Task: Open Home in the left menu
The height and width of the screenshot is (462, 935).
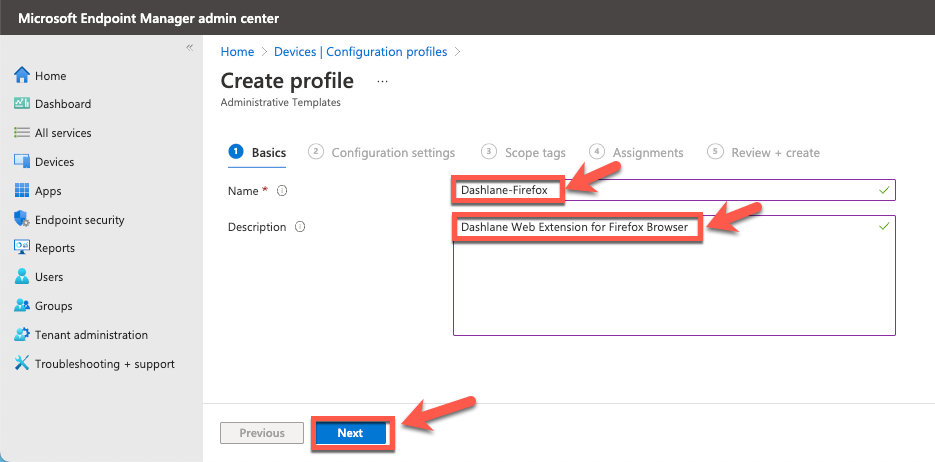Action: coord(51,76)
